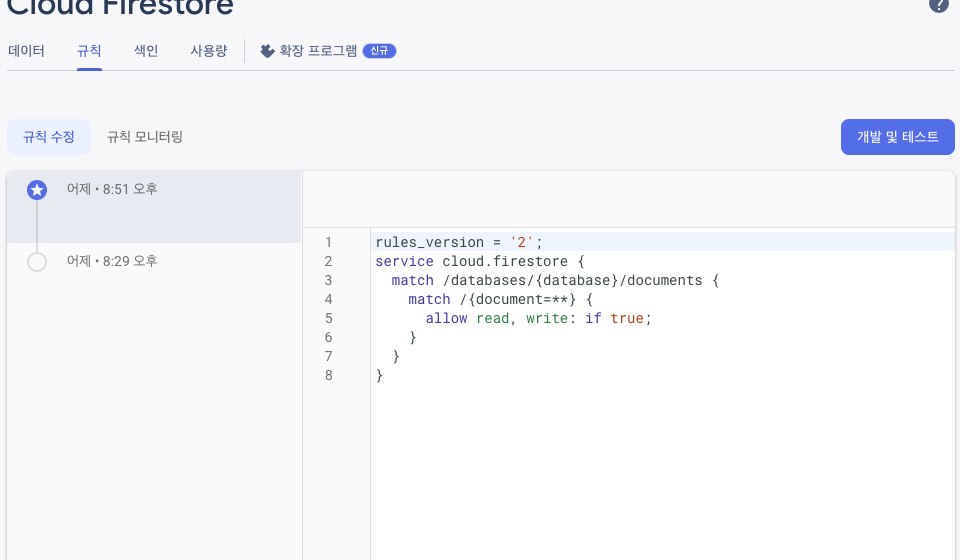Switch to the 색인 tab
The width and height of the screenshot is (960, 560).
(146, 51)
